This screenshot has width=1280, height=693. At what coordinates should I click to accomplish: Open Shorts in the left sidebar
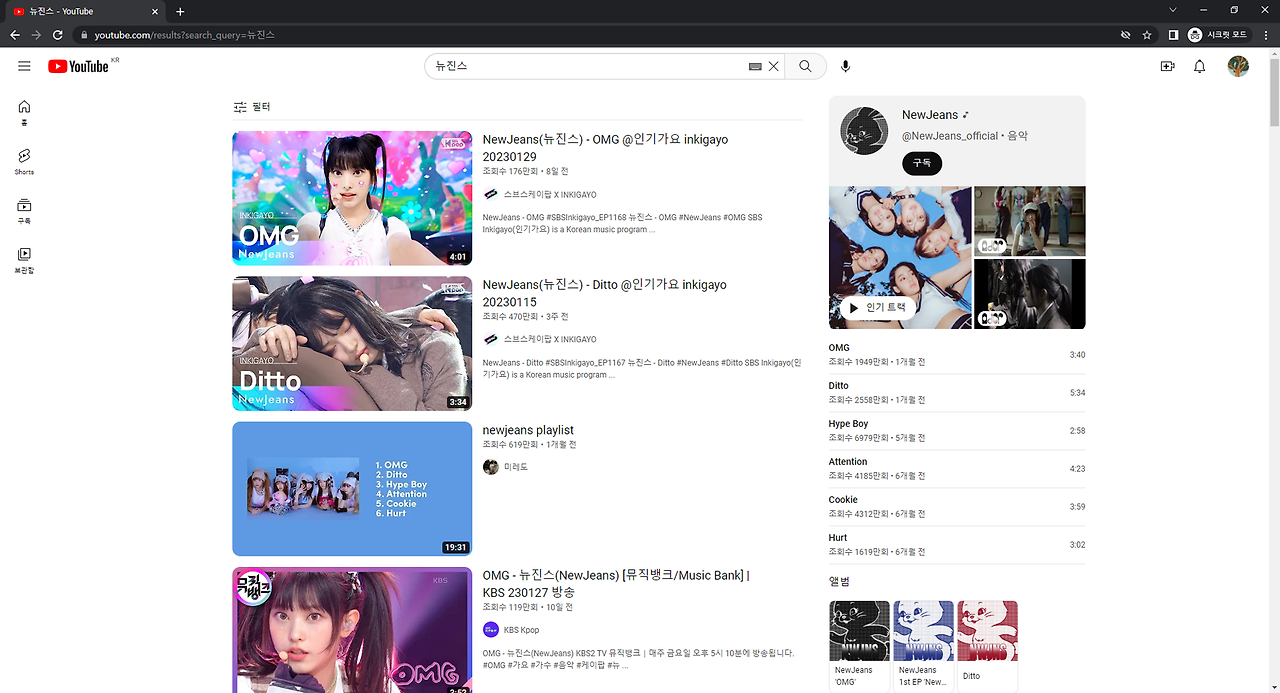pos(24,161)
